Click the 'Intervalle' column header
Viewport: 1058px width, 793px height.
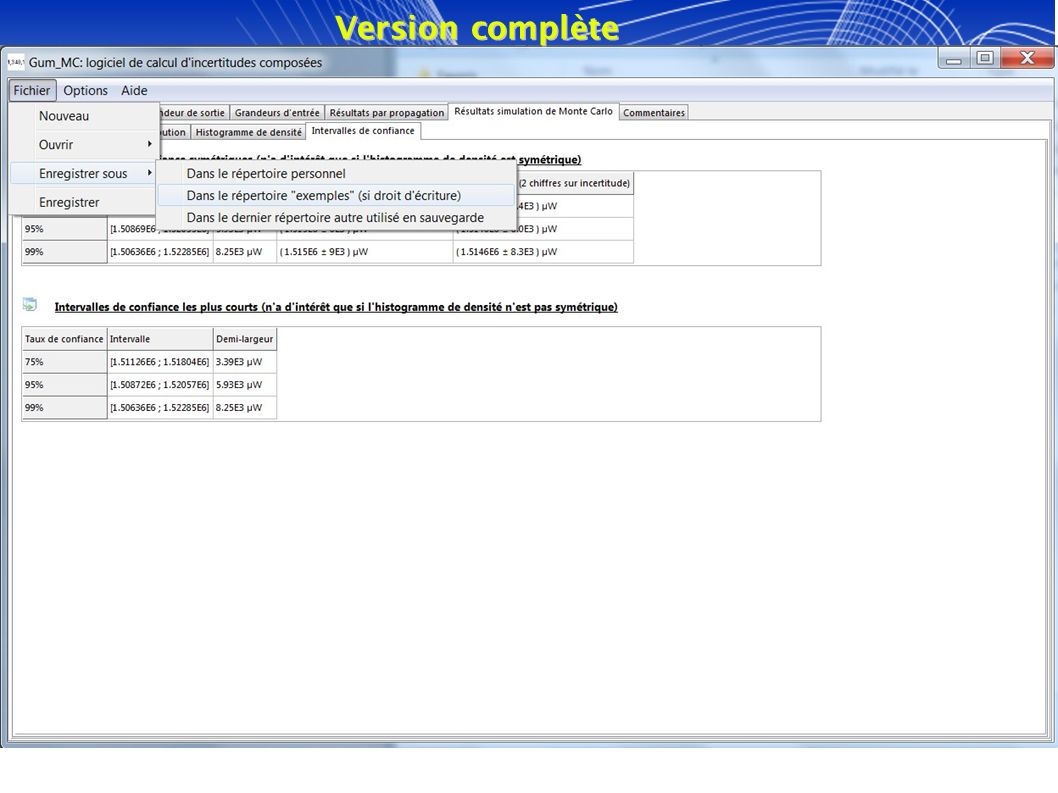(x=160, y=339)
